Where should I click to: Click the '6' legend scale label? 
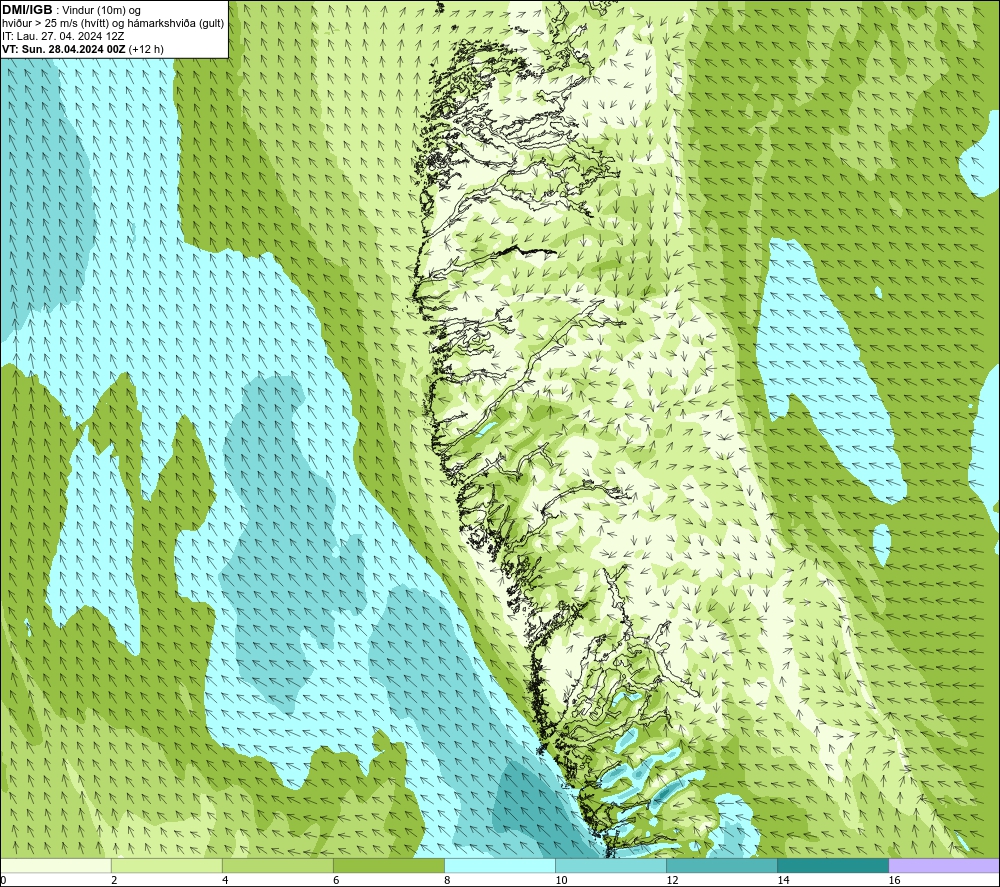(x=337, y=881)
